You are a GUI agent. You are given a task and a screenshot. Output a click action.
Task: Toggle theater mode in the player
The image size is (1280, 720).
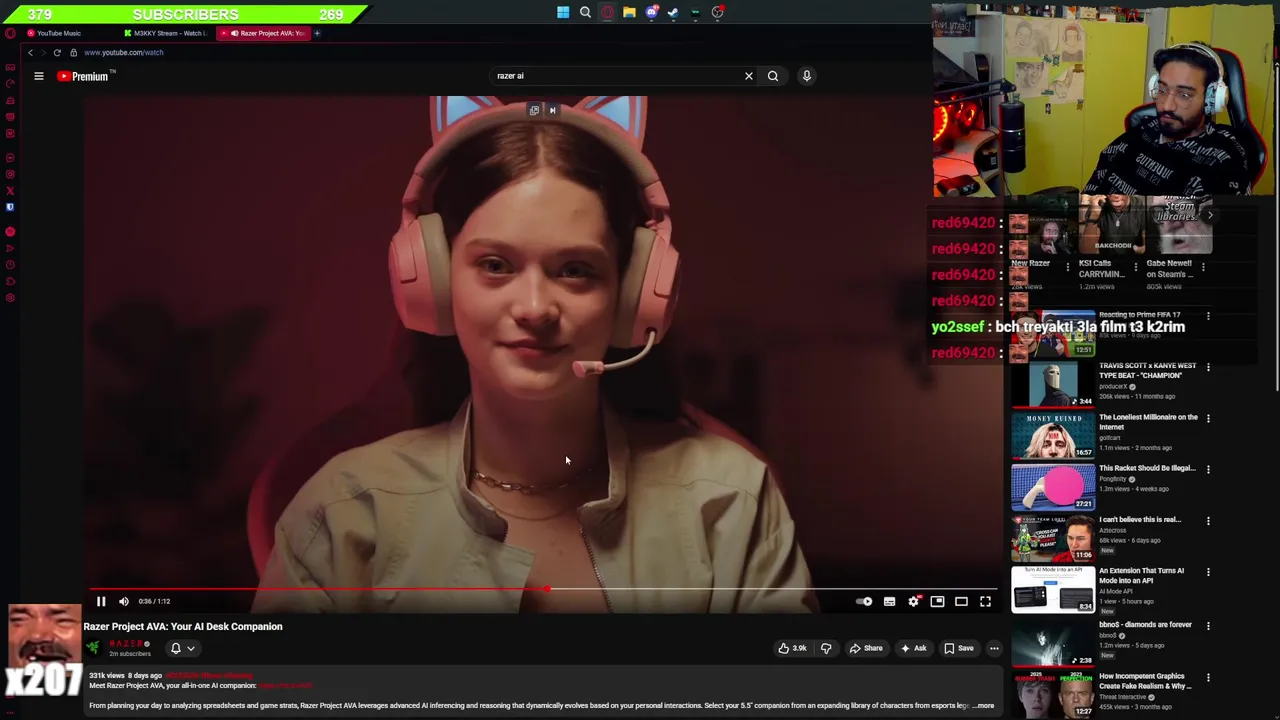(961, 601)
